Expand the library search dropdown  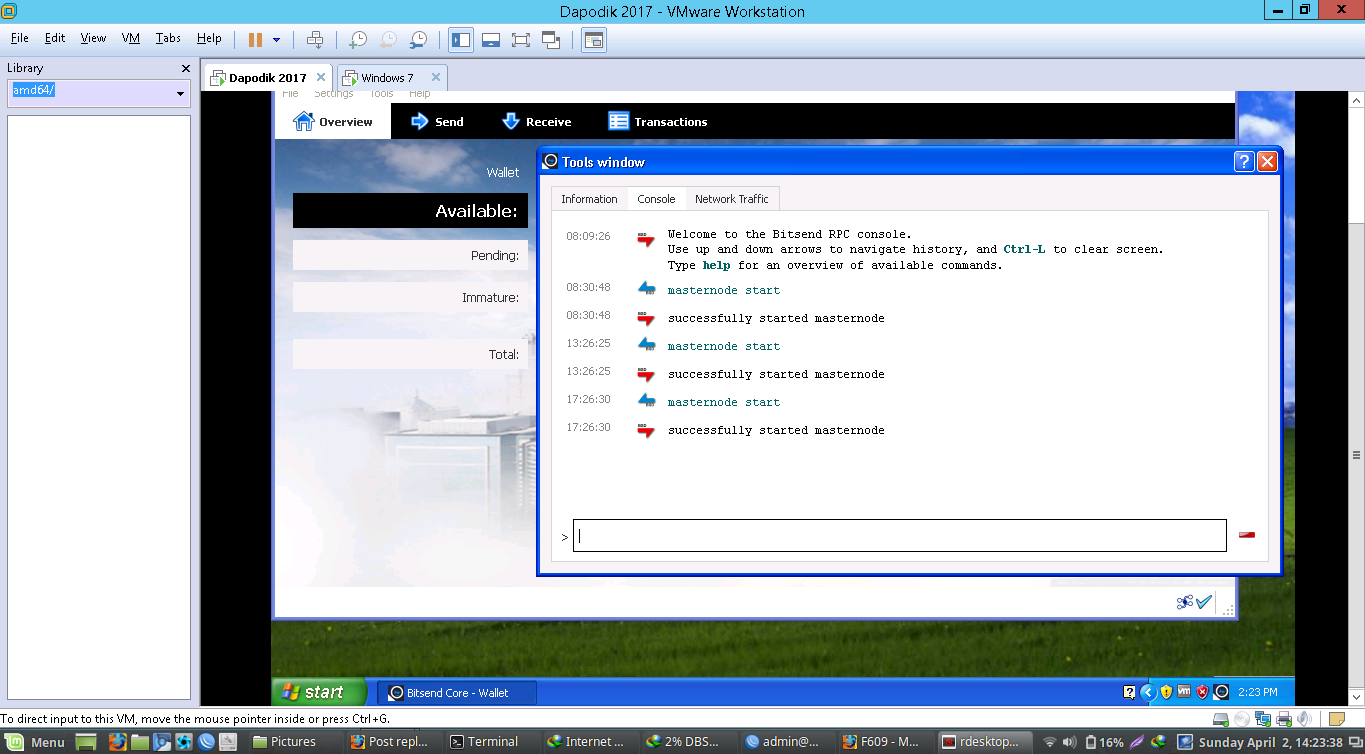[x=181, y=93]
